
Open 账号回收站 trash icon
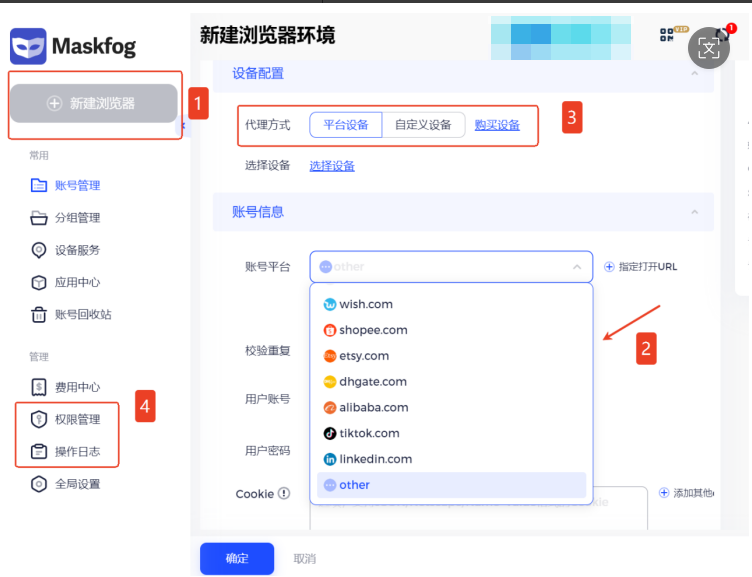39,315
